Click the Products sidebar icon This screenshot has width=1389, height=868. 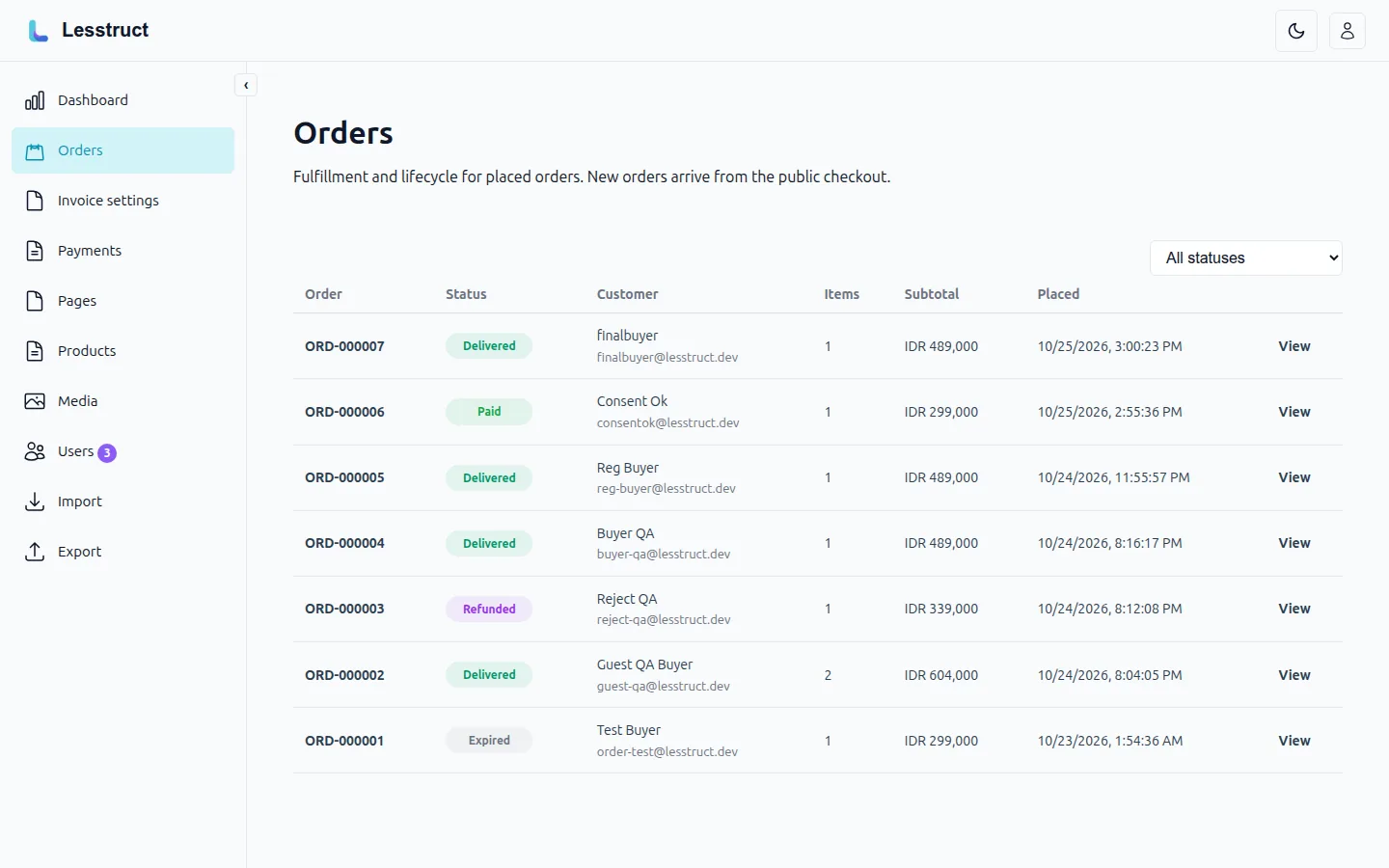pyautogui.click(x=35, y=351)
